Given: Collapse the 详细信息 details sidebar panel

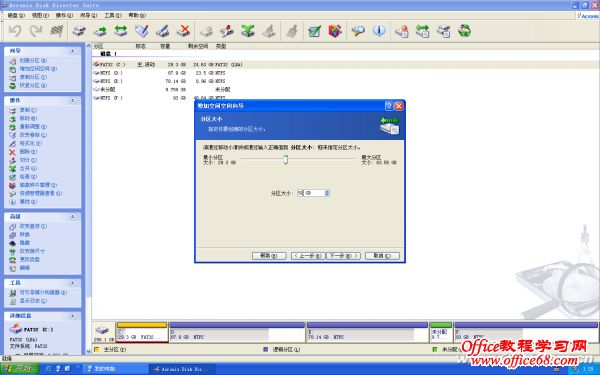Looking at the screenshot, I should [72, 316].
